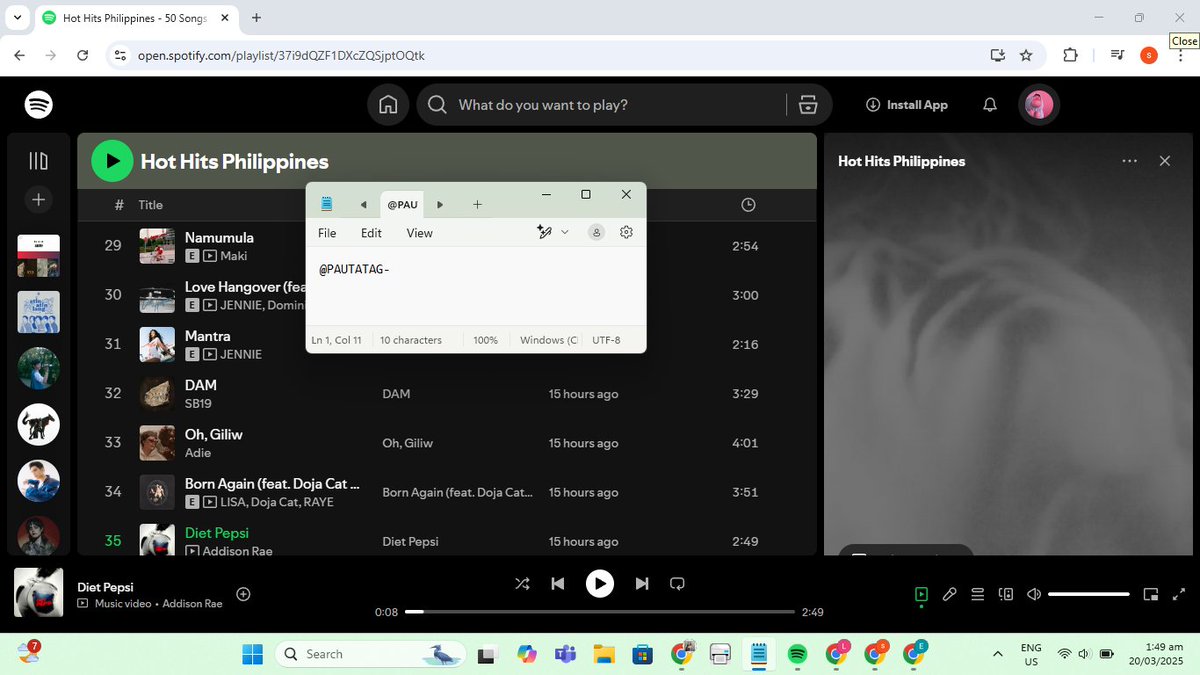Open the SB19 artist link under DAM
Viewport: 1200px width, 675px height.
click(x=198, y=403)
